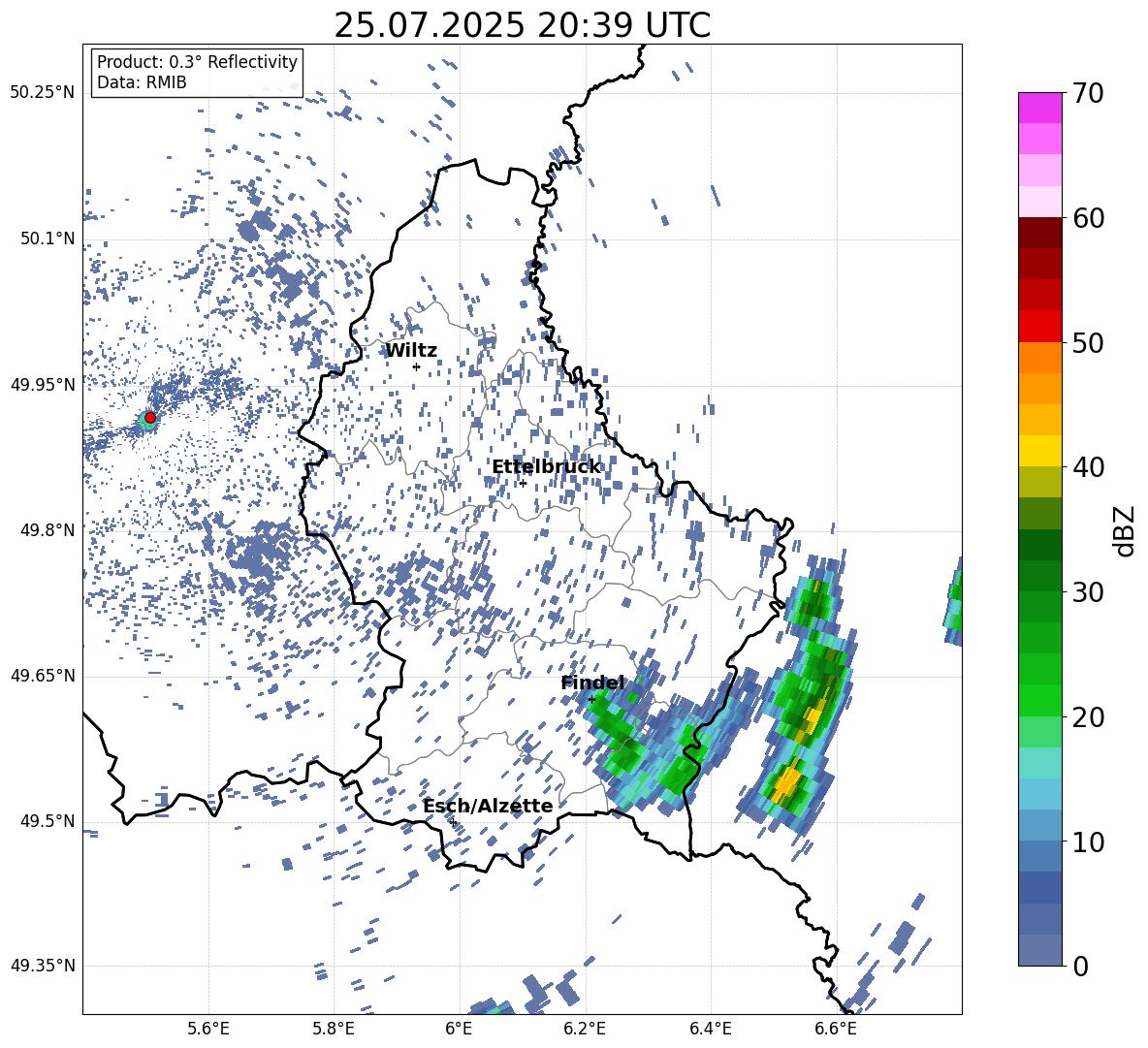
Task: Click the orange colorbar segment below 50
Action: pyautogui.click(x=1039, y=357)
